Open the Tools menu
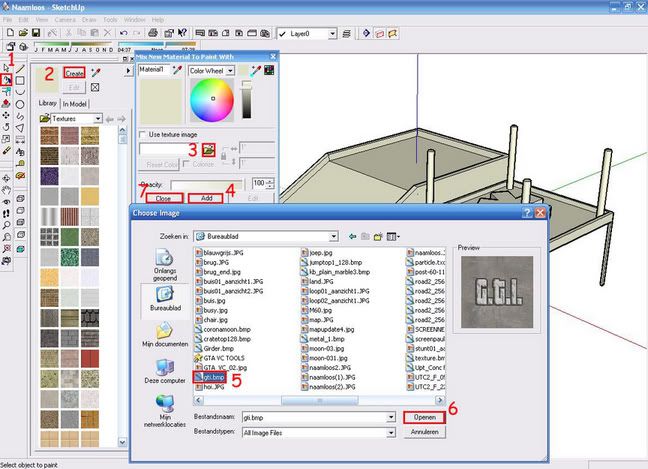The image size is (648, 469). click(x=110, y=20)
